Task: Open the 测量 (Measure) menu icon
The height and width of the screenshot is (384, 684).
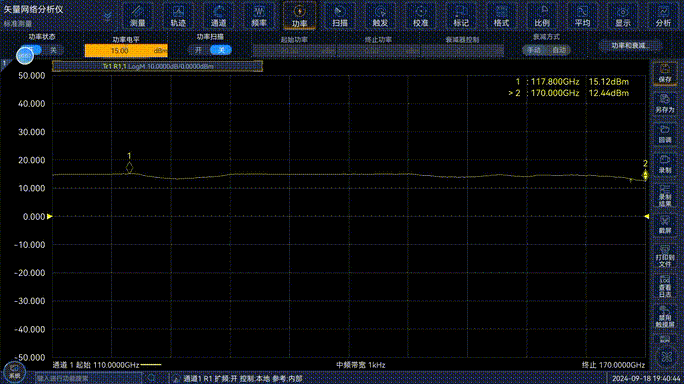Action: coord(138,16)
